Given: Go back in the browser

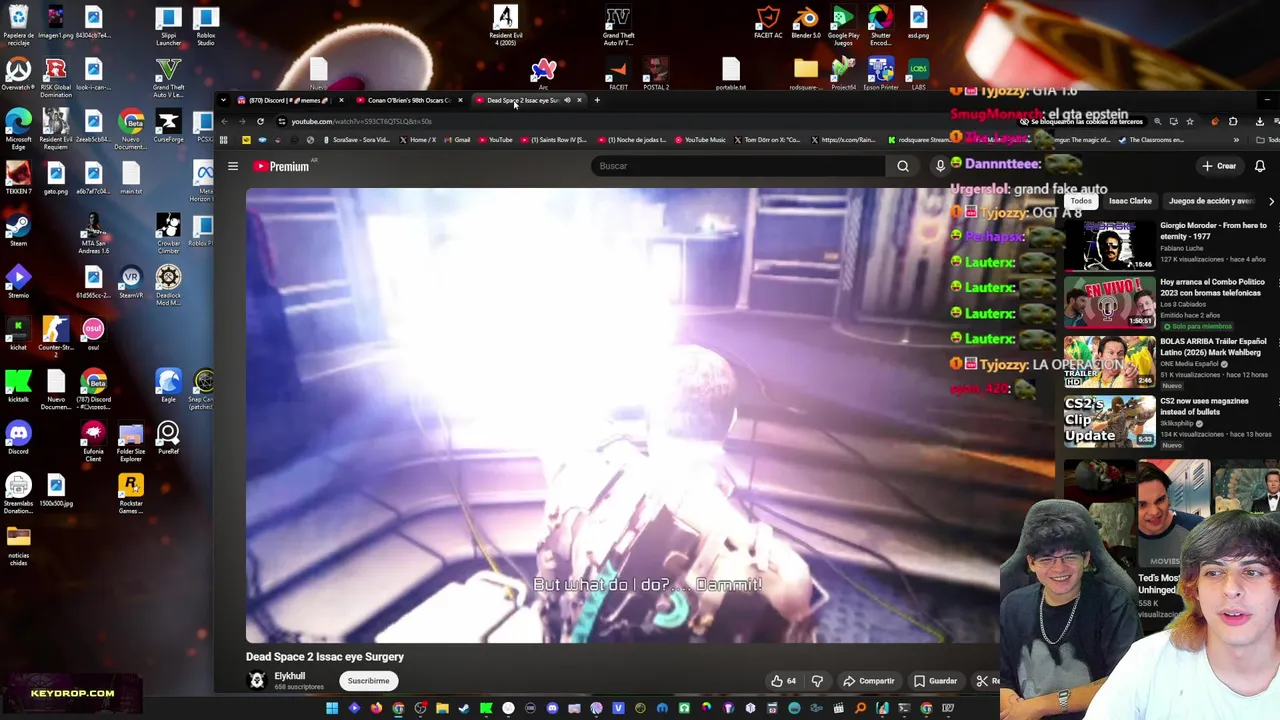Looking at the screenshot, I should [224, 121].
